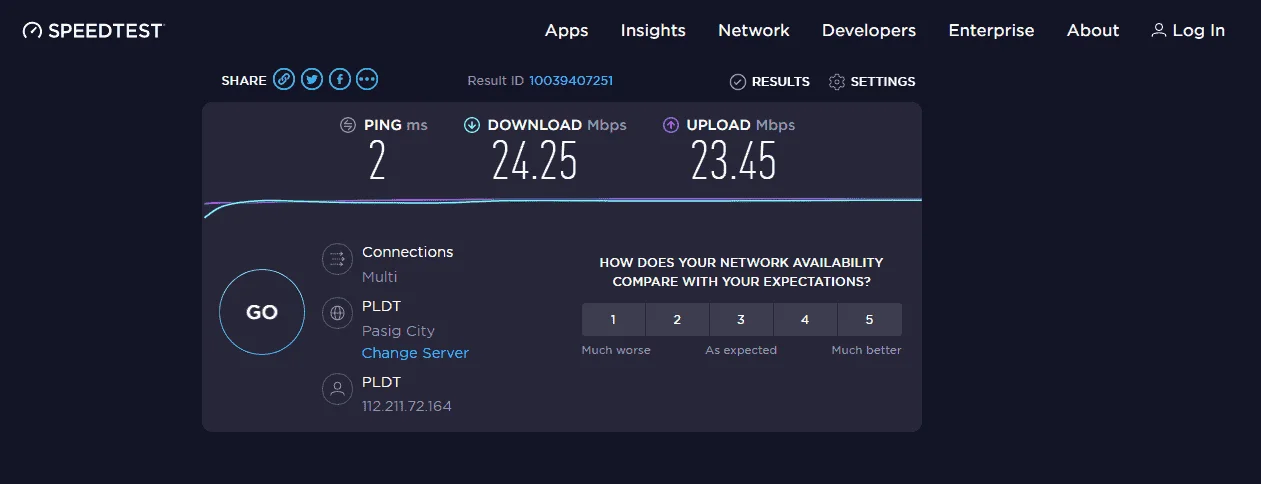Viewport: 1261px width, 484px height.
Task: Rate network availability 3 As expected
Action: coord(741,320)
